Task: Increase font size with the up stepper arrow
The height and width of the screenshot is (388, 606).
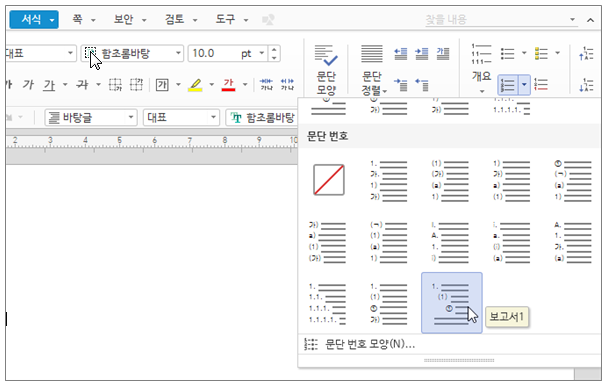Action: click(274, 49)
